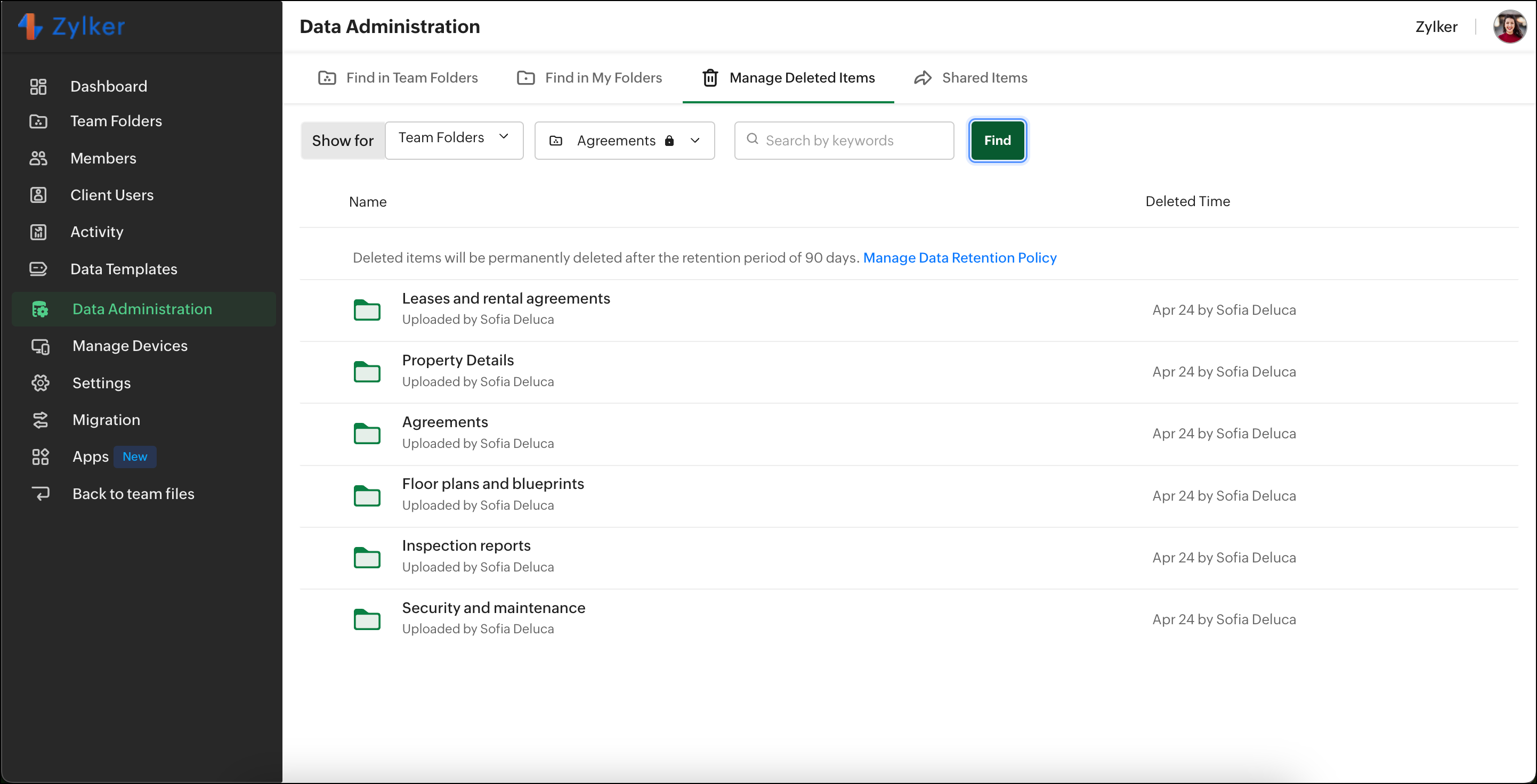Click the Manage Devices icon

point(40,346)
